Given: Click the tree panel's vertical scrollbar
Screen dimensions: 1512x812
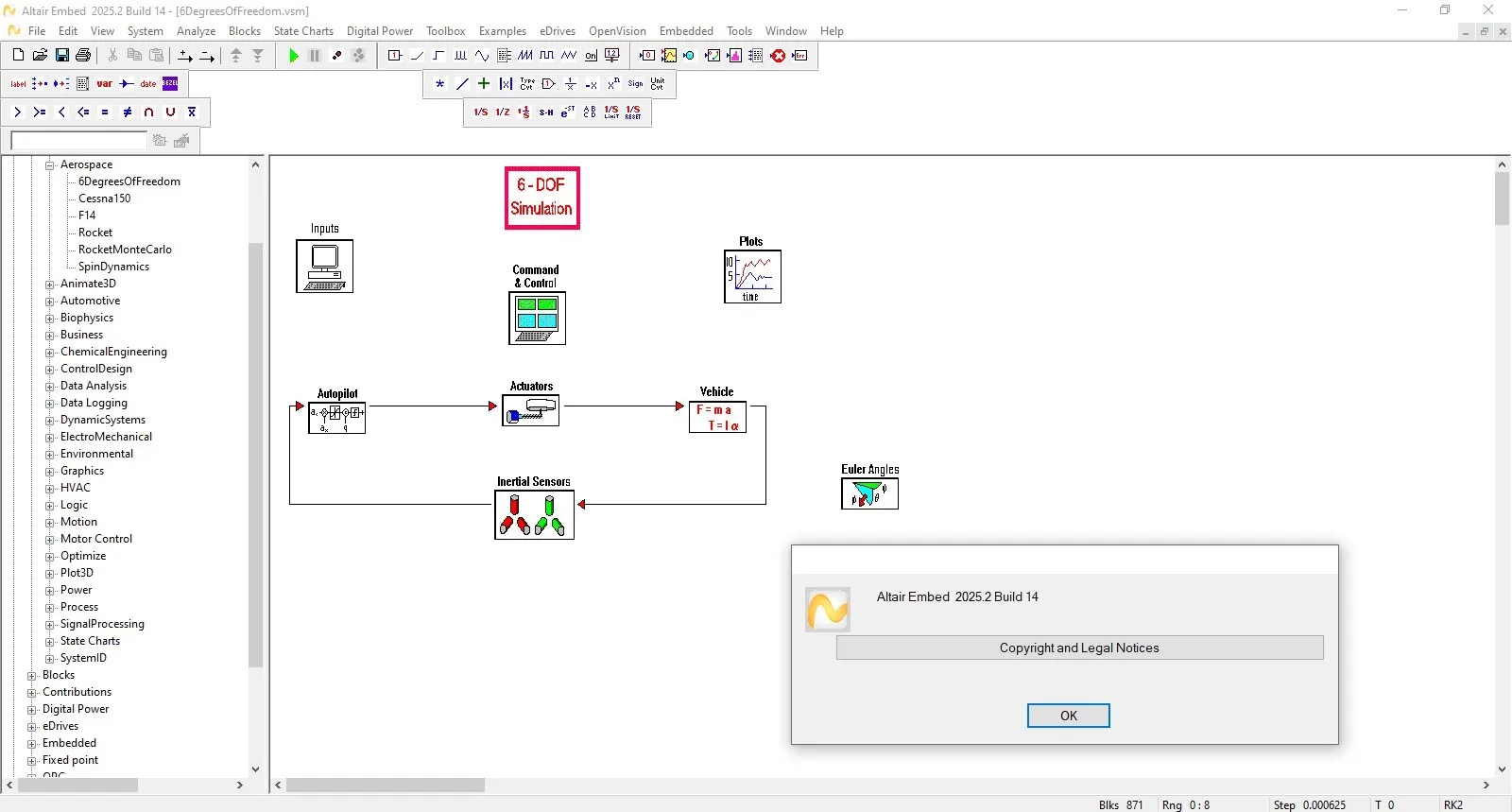Looking at the screenshot, I should click(255, 456).
